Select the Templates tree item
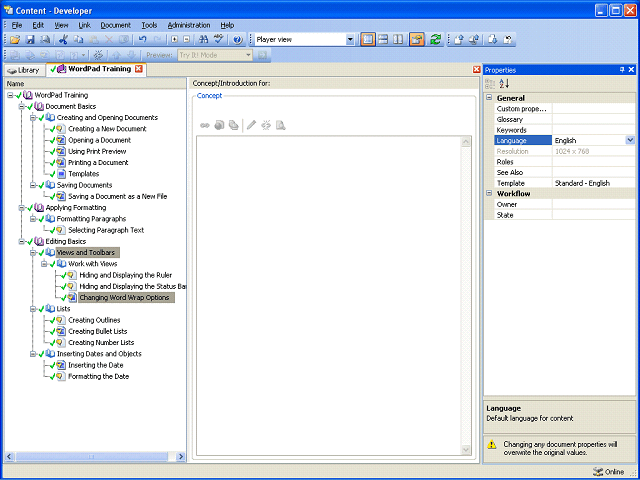The image size is (640, 480). pyautogui.click(x=84, y=174)
